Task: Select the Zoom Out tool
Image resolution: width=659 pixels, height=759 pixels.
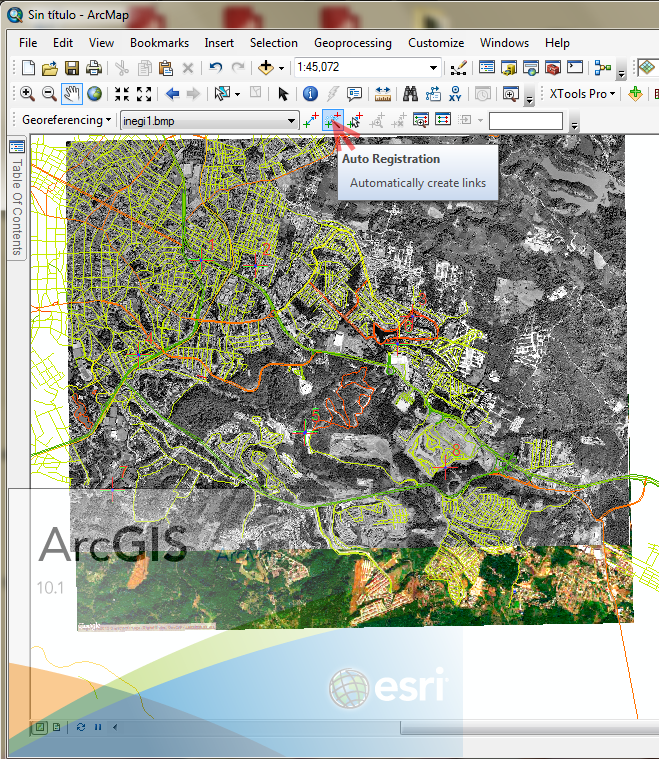Action: (x=49, y=94)
